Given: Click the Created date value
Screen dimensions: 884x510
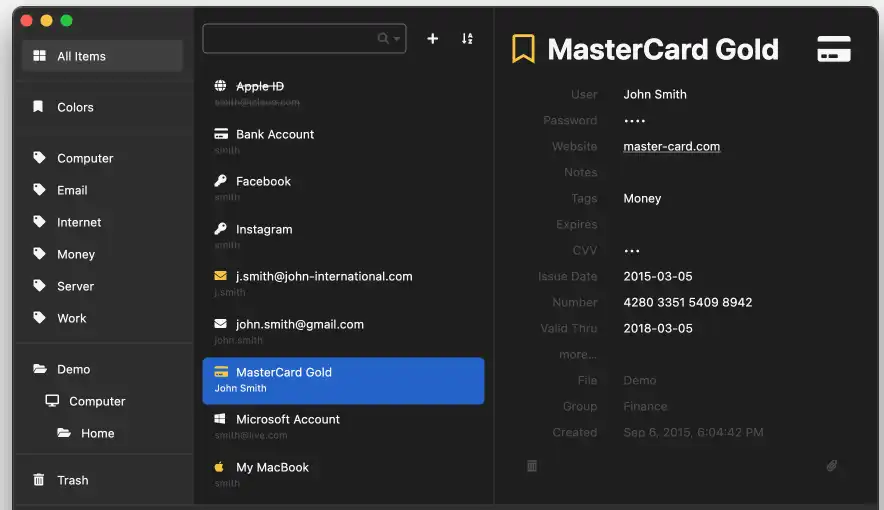Looking at the screenshot, I should [x=693, y=432].
